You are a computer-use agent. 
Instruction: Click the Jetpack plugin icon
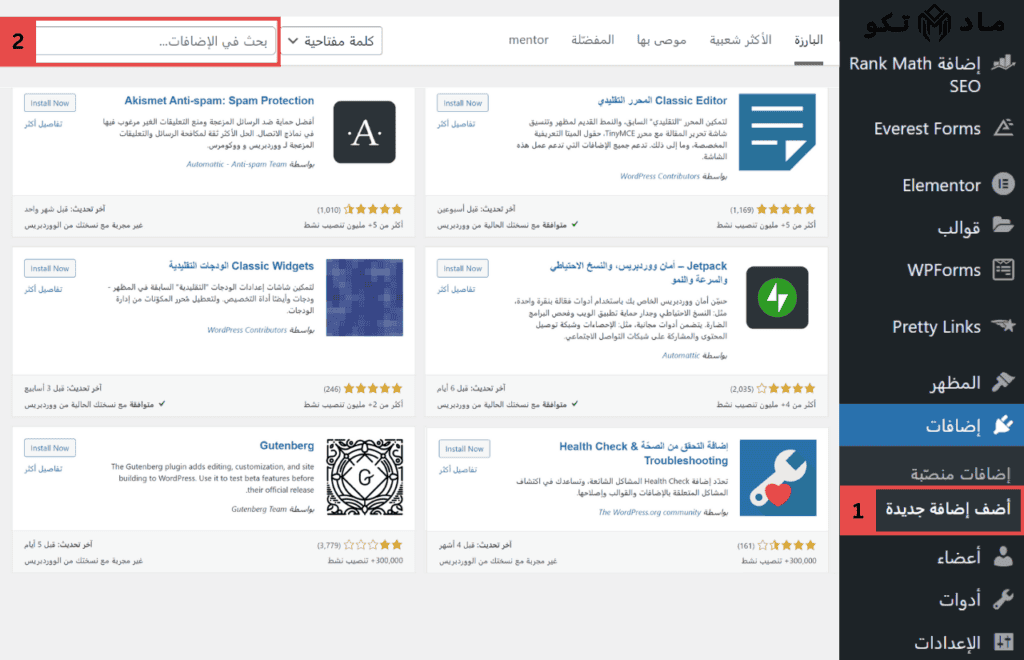click(x=777, y=298)
